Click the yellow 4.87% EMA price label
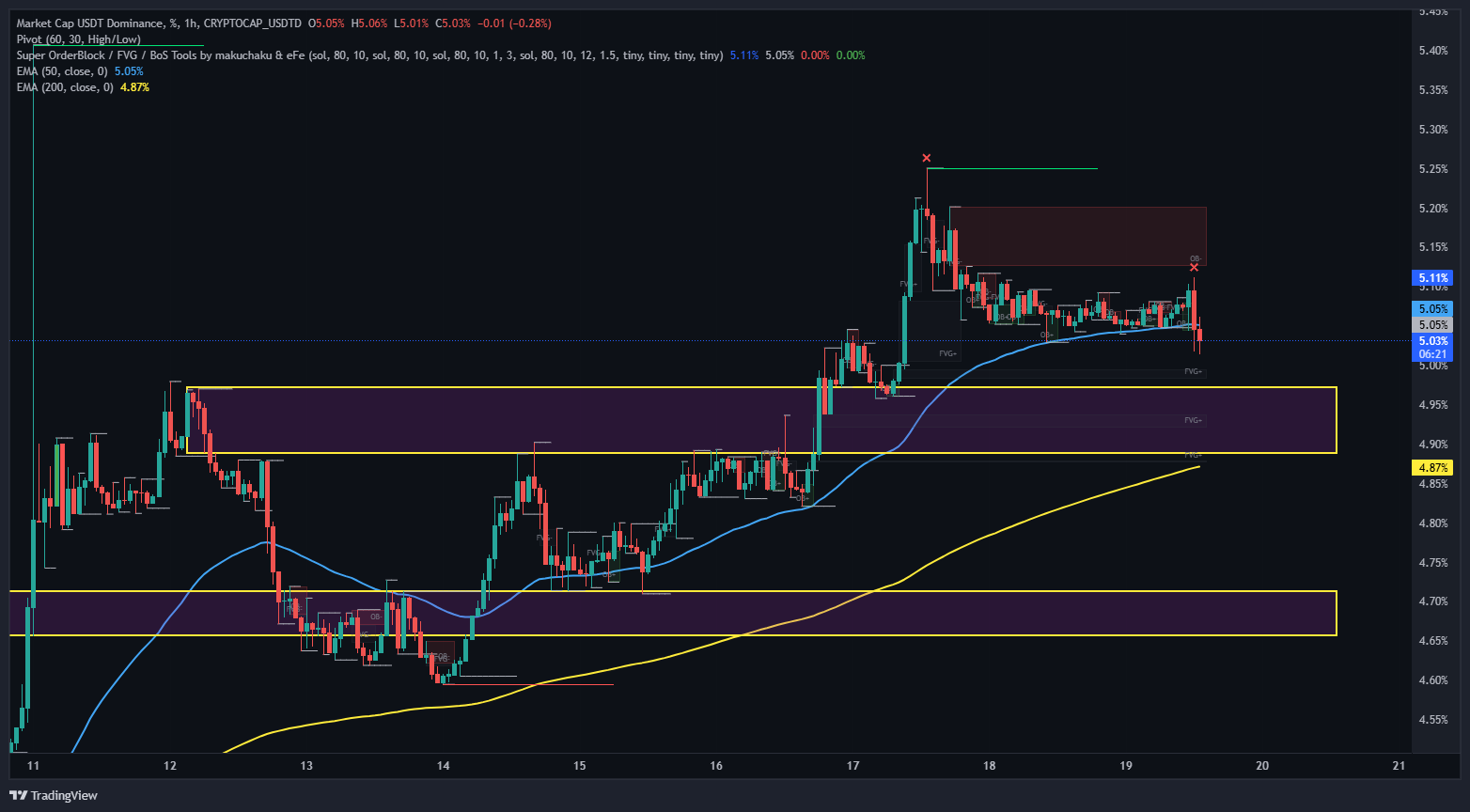The image size is (1470, 812). click(1432, 468)
